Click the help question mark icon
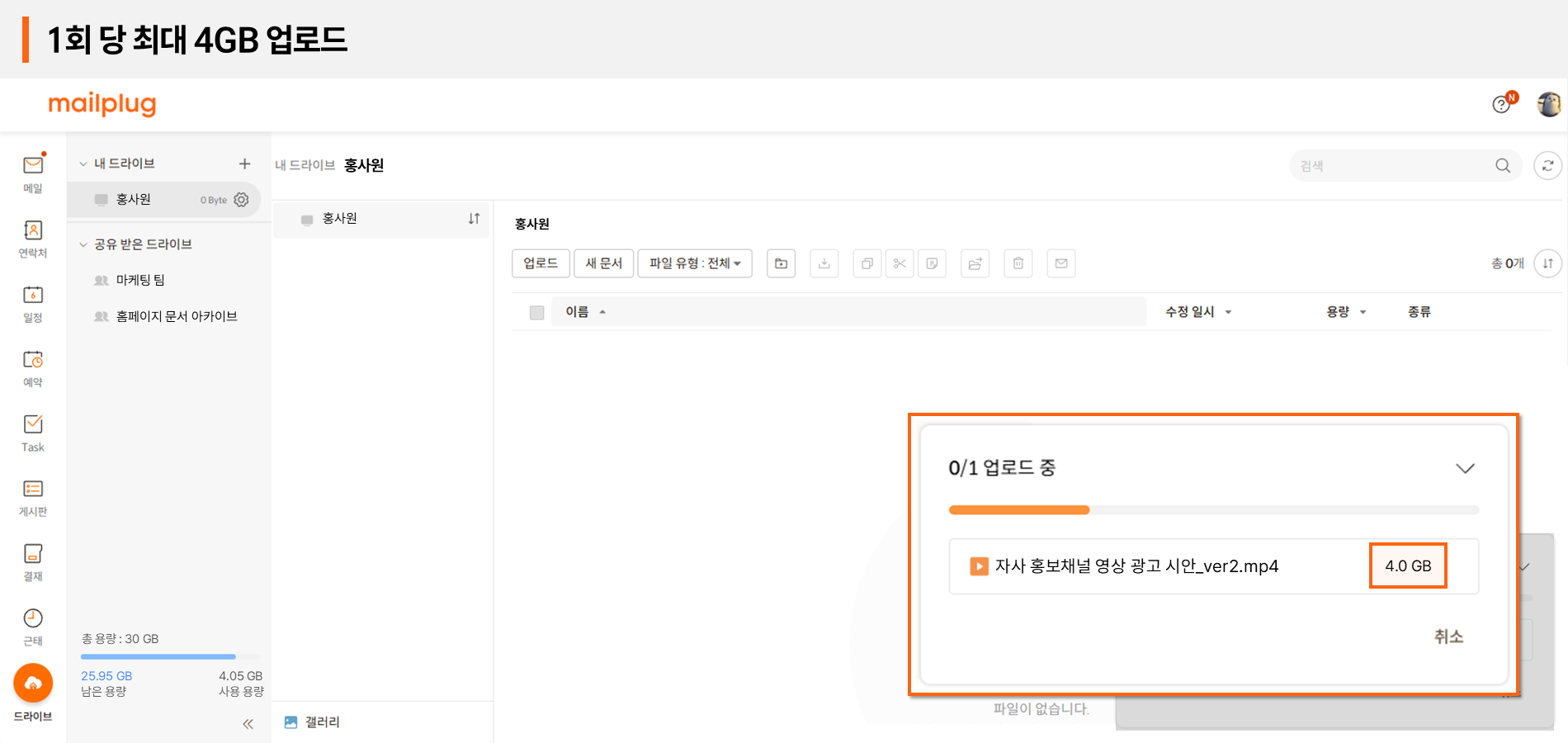 1501,105
